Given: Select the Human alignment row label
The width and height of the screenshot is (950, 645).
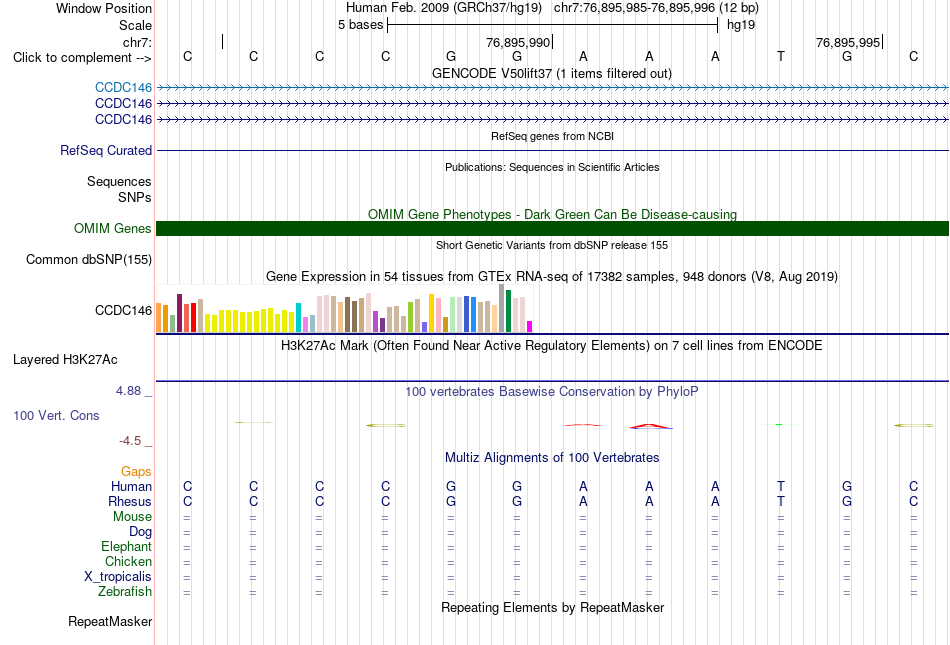Looking at the screenshot, I should pyautogui.click(x=131, y=486).
